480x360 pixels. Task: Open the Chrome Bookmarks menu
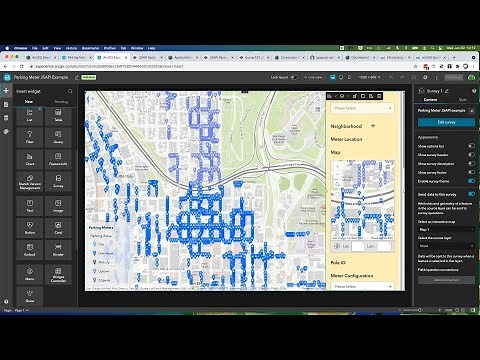[90, 48]
